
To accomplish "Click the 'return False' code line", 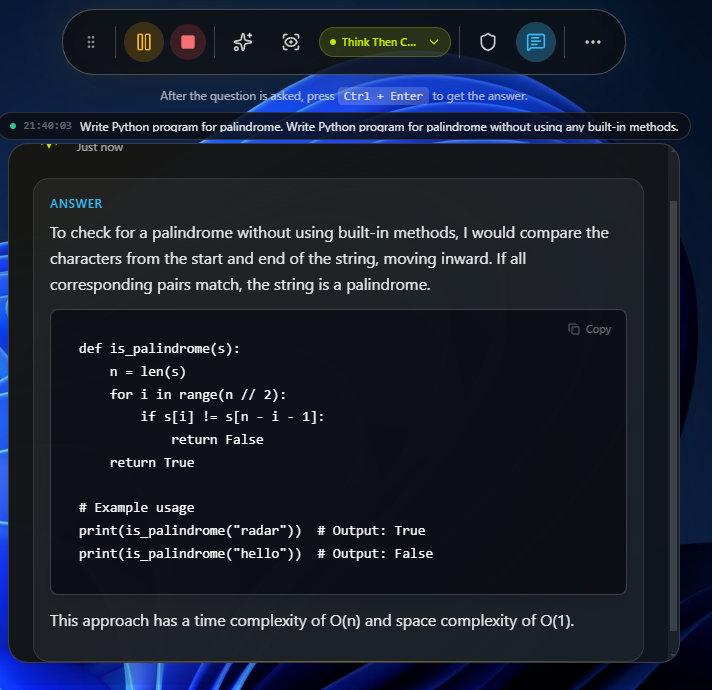I will (x=217, y=439).
